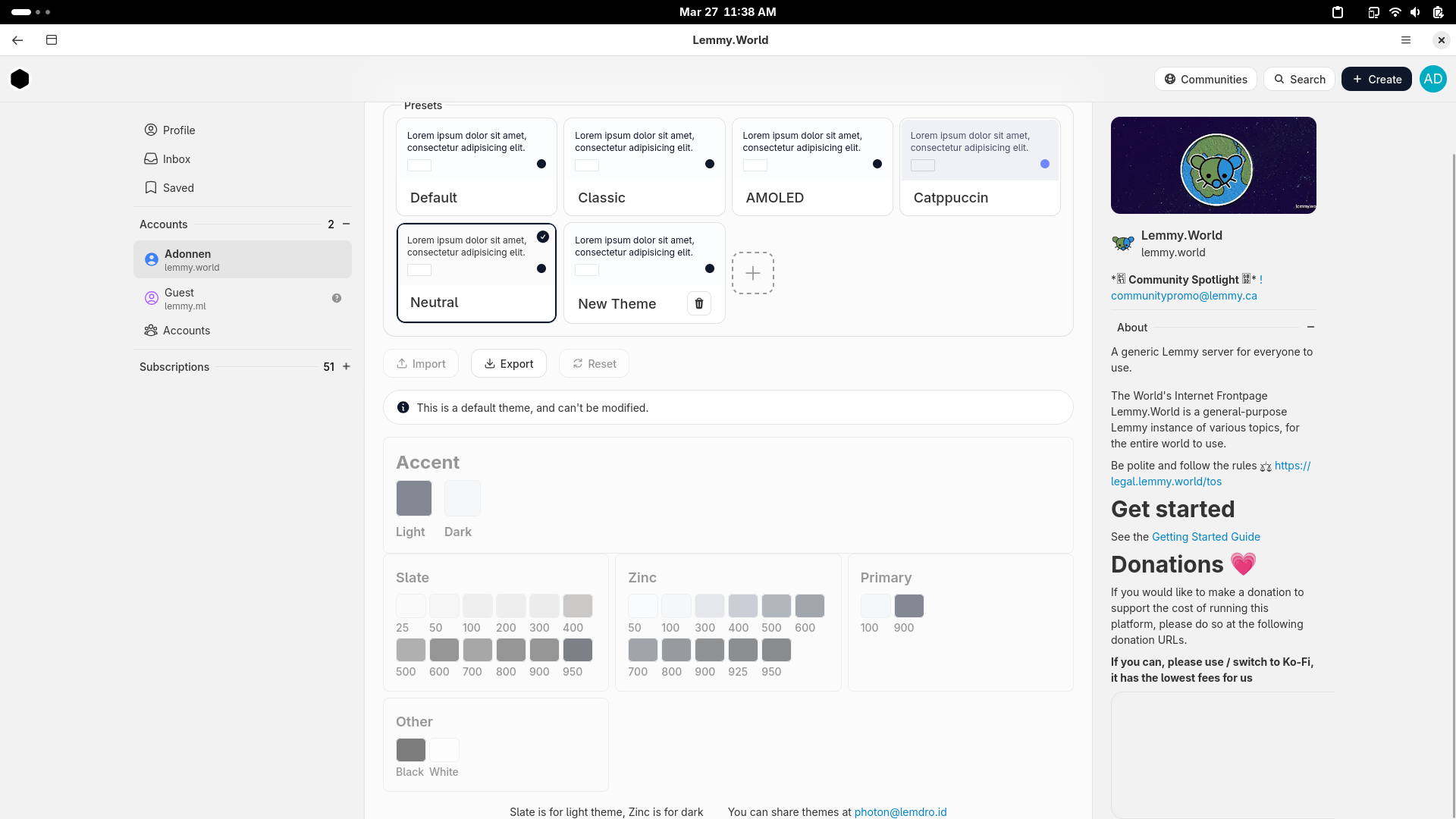
Task: Reset the theme
Action: pos(594,364)
